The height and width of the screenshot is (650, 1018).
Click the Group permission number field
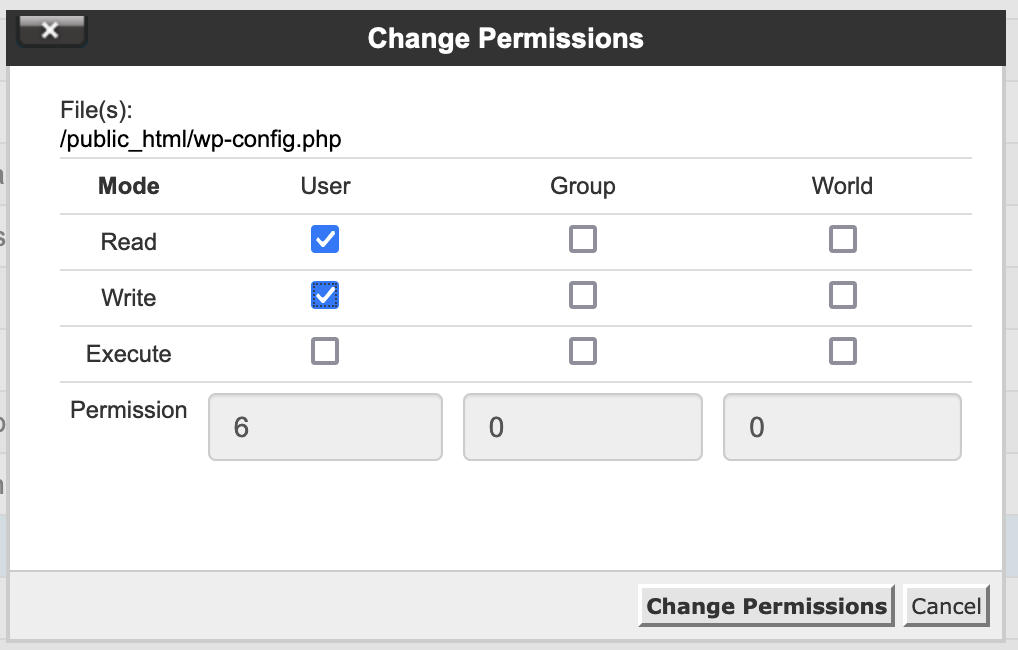[583, 427]
